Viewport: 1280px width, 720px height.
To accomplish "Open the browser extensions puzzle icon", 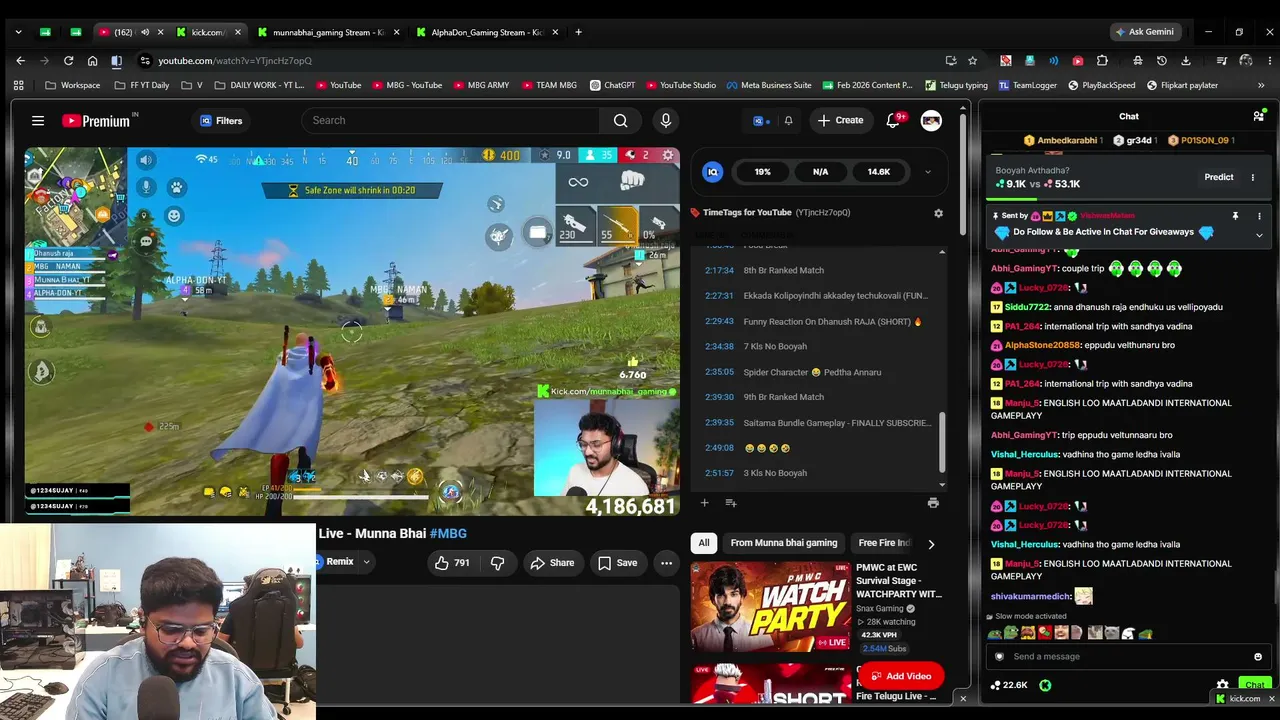I will [x=1102, y=61].
